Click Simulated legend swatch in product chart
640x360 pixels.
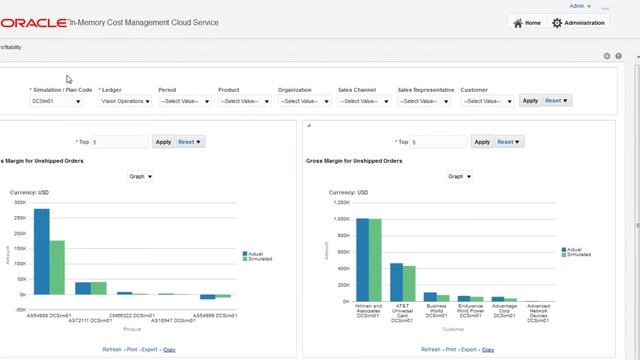245,259
